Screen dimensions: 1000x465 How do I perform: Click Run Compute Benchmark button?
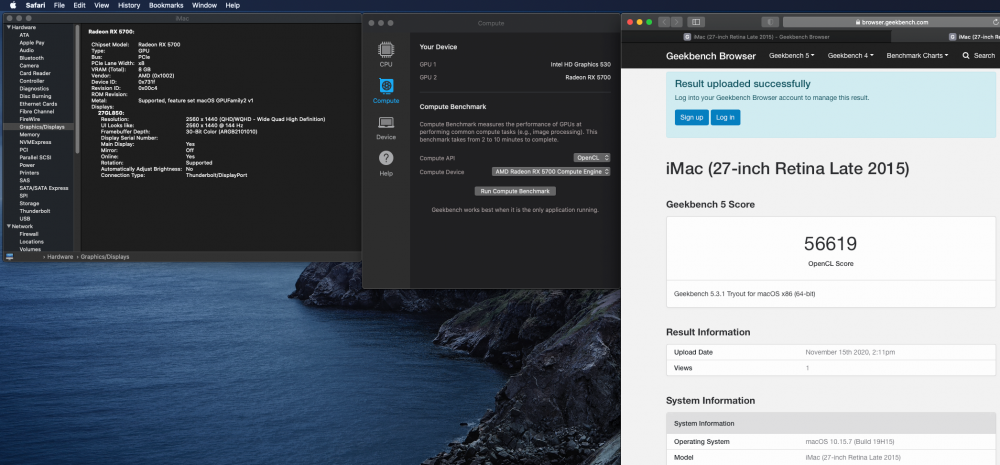pyautogui.click(x=515, y=191)
